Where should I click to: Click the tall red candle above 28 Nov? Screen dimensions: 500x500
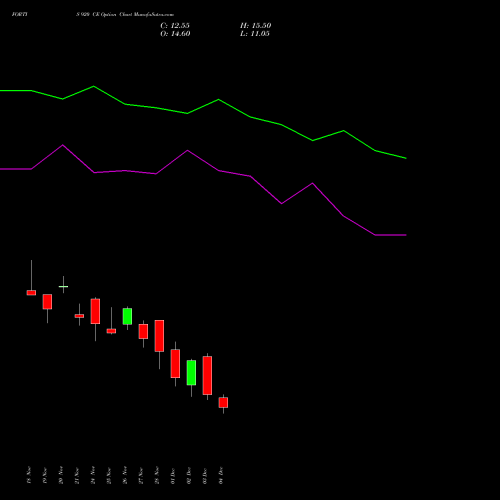[159, 336]
